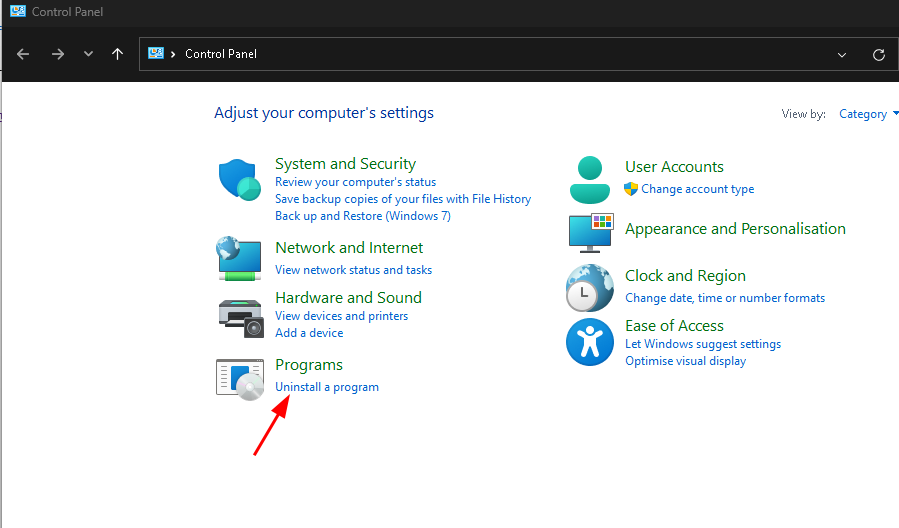The image size is (899, 528).
Task: Open the Hardware and Sound printer icon
Action: pos(241,318)
